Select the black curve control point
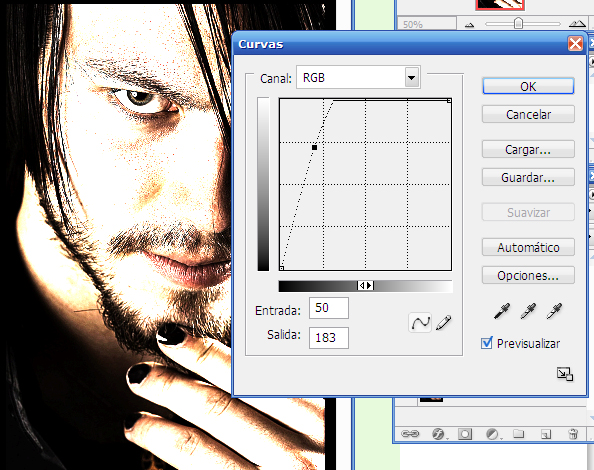The height and width of the screenshot is (470, 594). pyautogui.click(x=314, y=147)
